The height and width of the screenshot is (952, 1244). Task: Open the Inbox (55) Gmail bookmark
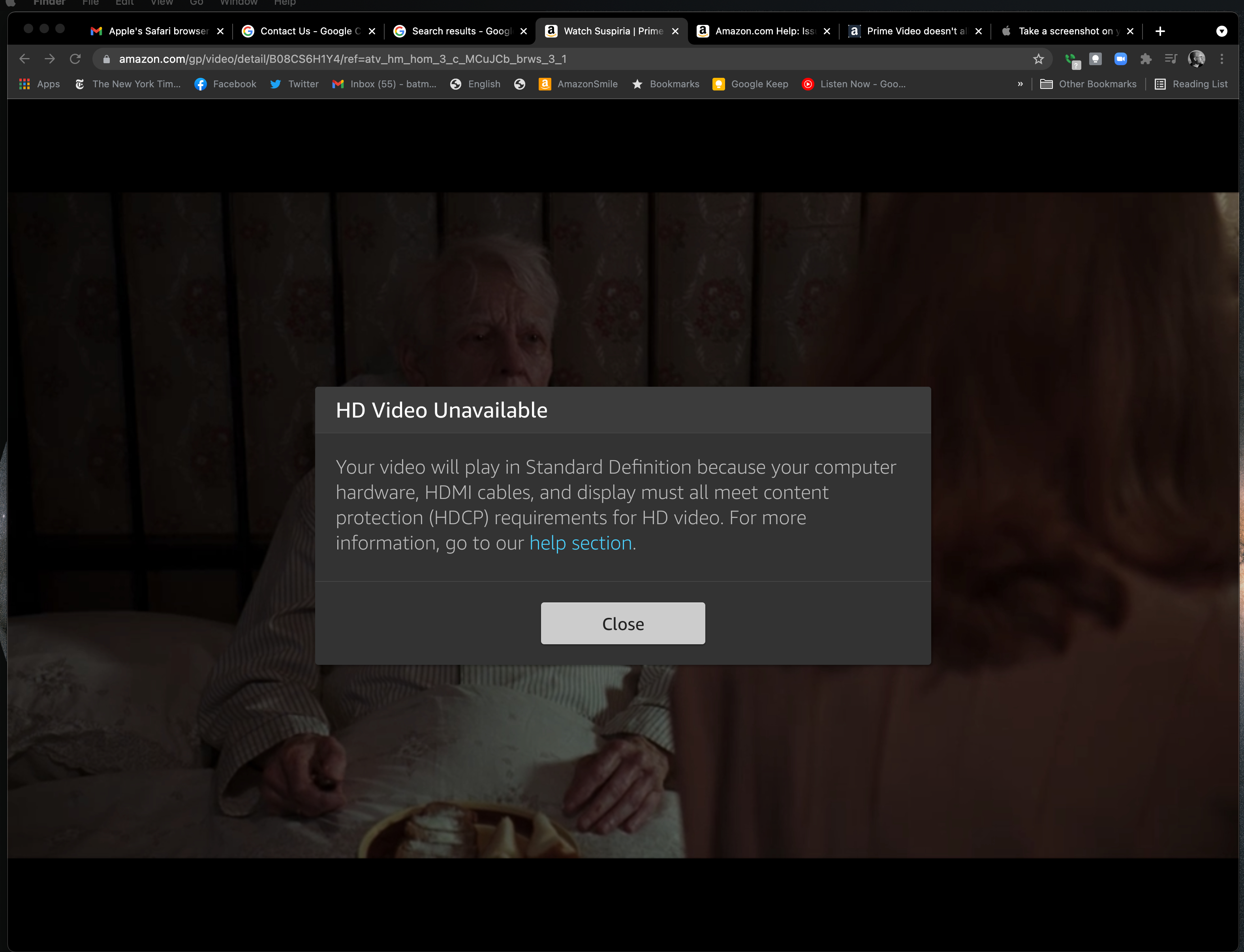coord(385,84)
